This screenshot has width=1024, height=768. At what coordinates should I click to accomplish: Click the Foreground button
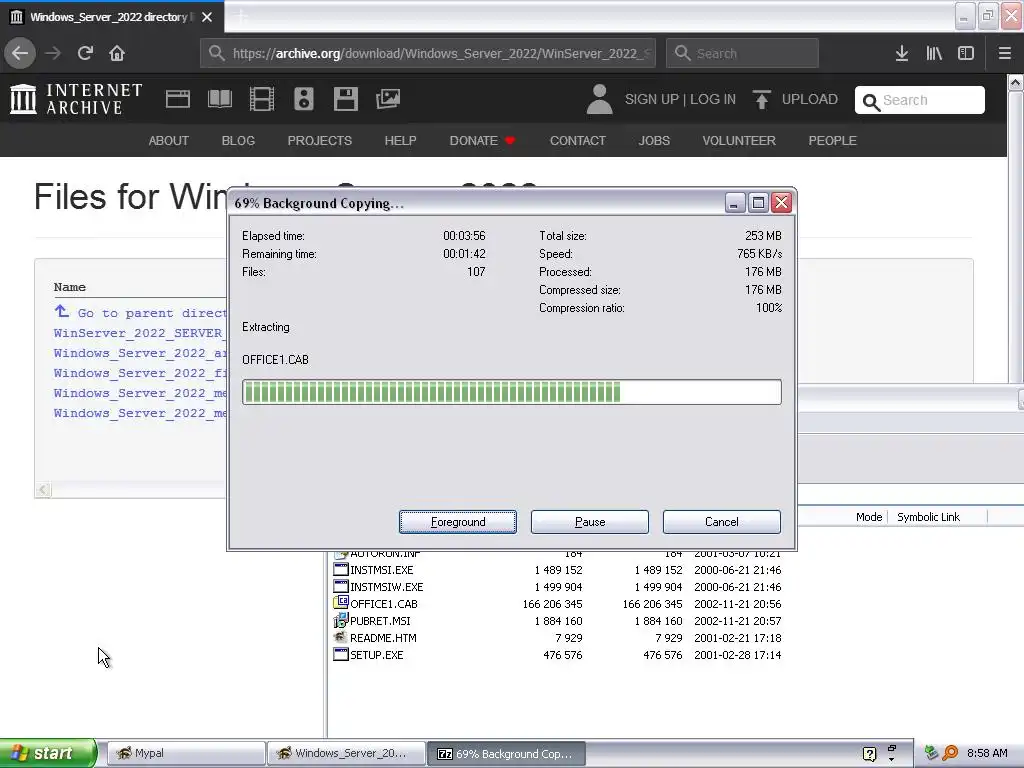pyautogui.click(x=458, y=522)
